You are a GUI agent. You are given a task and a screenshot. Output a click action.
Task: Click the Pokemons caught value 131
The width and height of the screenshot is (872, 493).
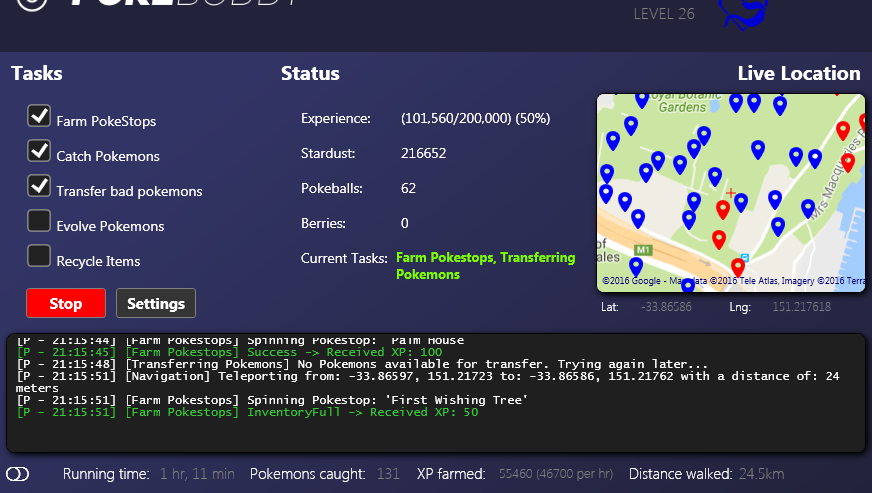(x=388, y=474)
